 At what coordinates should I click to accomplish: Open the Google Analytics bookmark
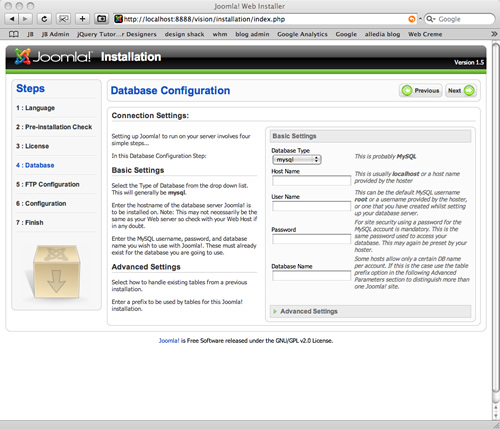pos(302,34)
